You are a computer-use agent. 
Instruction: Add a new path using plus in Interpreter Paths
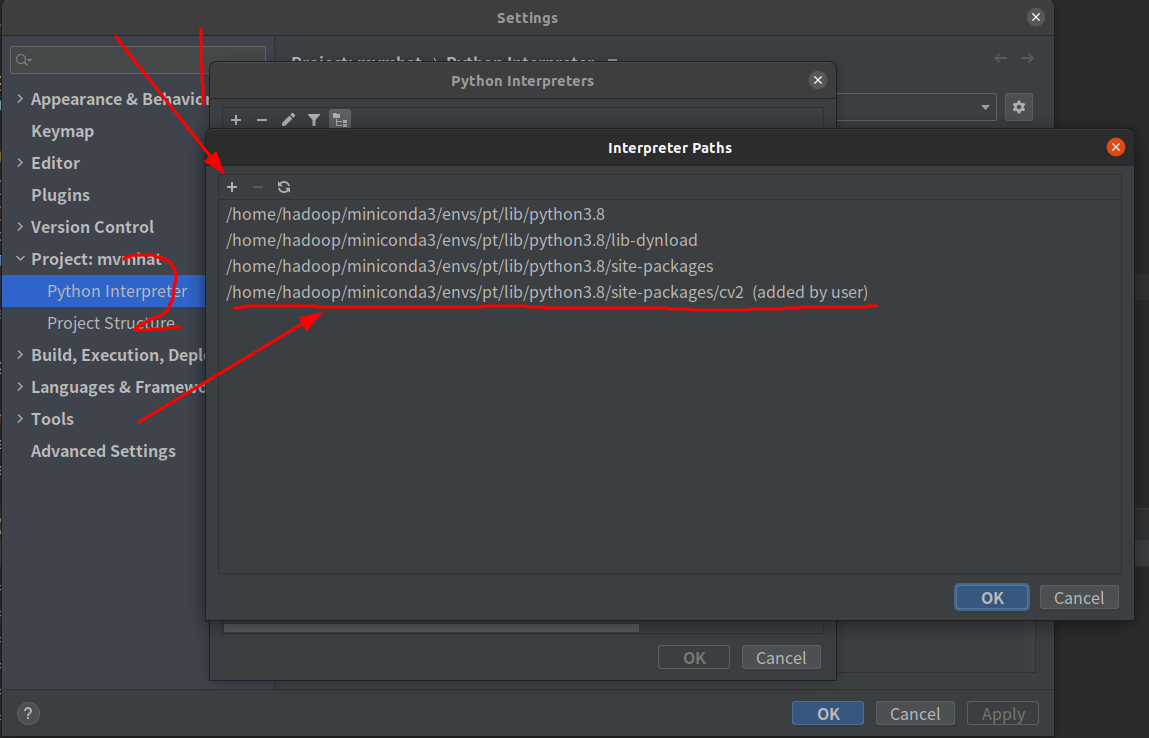[x=232, y=187]
